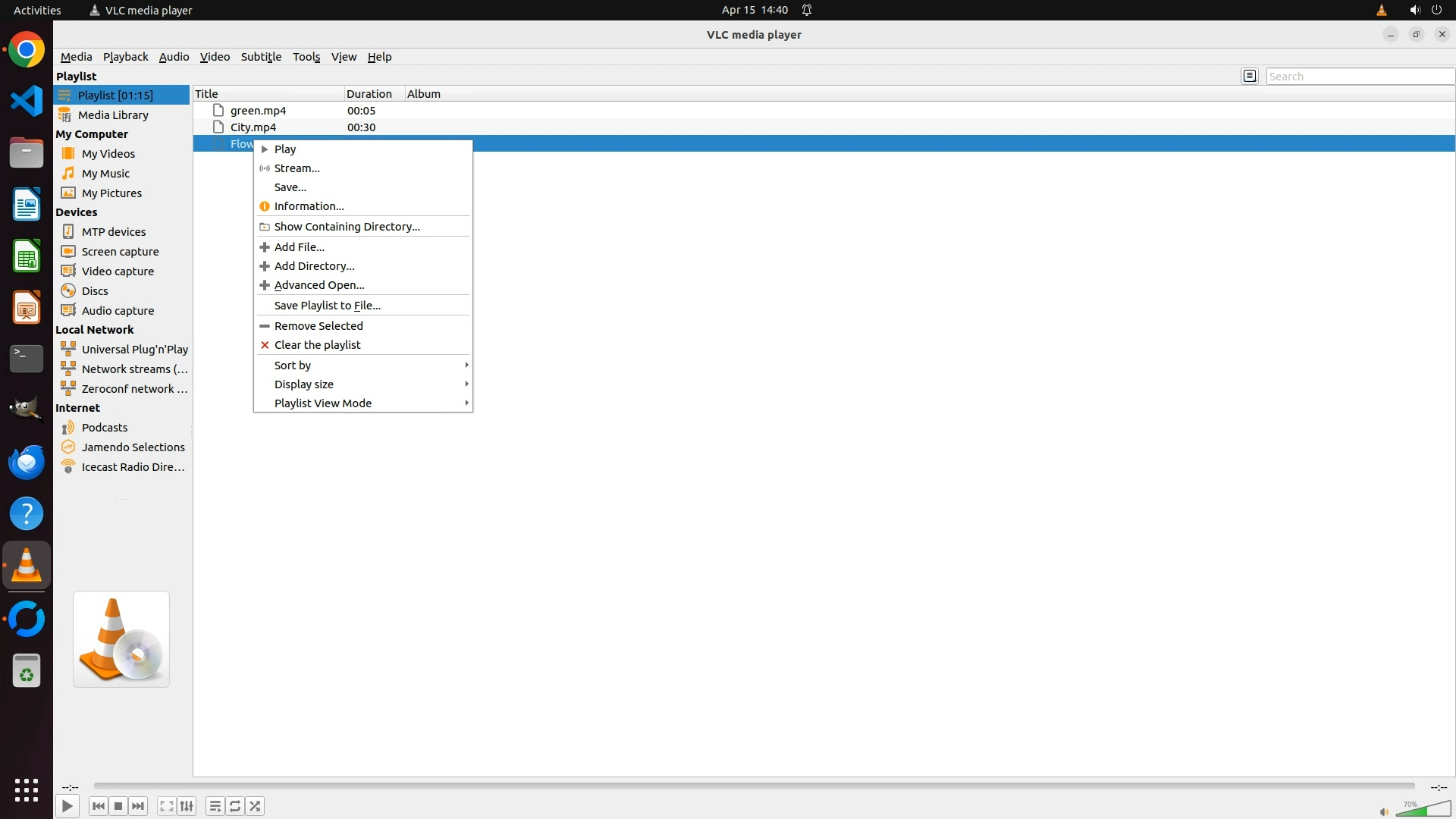
Task: Open the Tools menu
Action: pos(306,57)
